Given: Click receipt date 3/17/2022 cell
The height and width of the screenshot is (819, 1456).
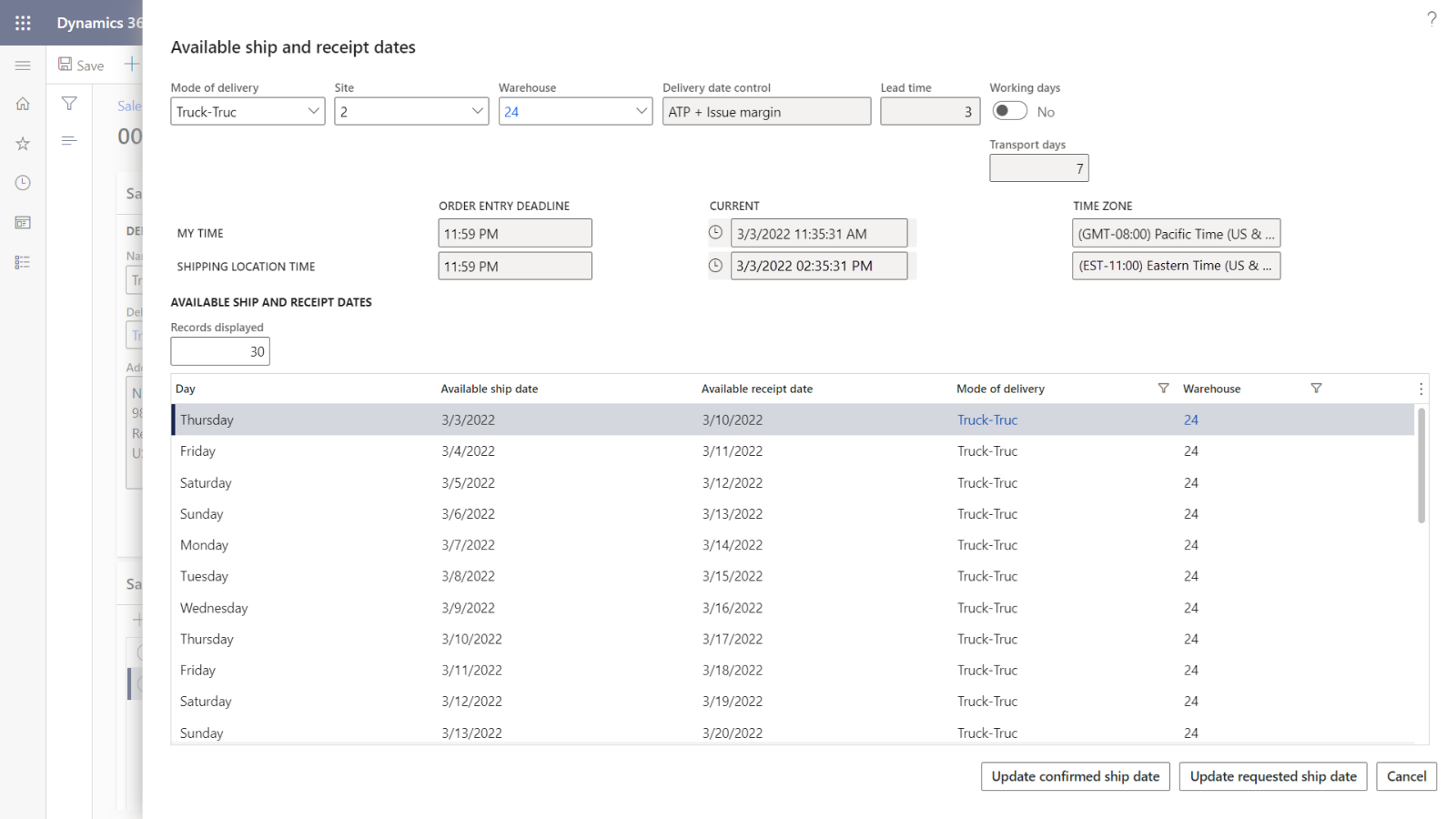Looking at the screenshot, I should (733, 639).
